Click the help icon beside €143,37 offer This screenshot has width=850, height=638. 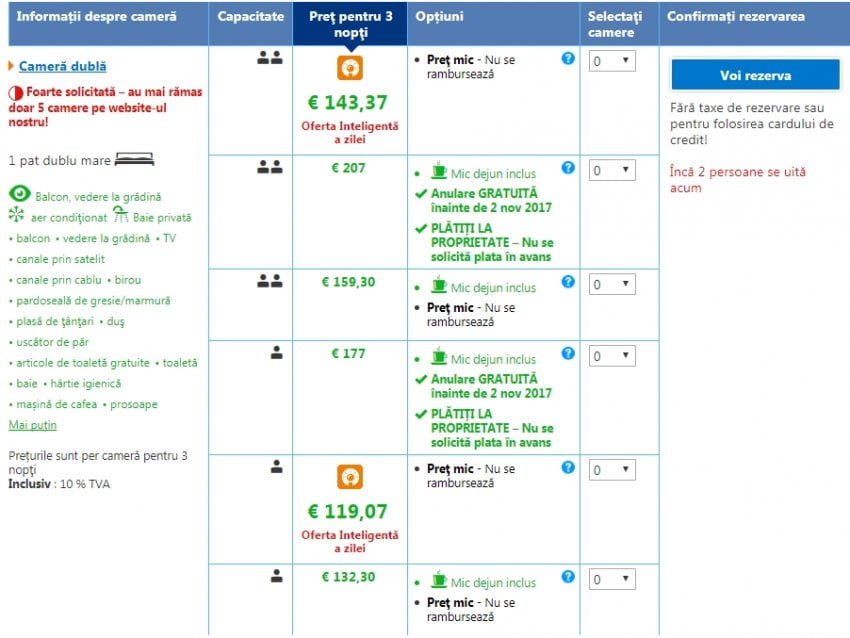coord(568,59)
